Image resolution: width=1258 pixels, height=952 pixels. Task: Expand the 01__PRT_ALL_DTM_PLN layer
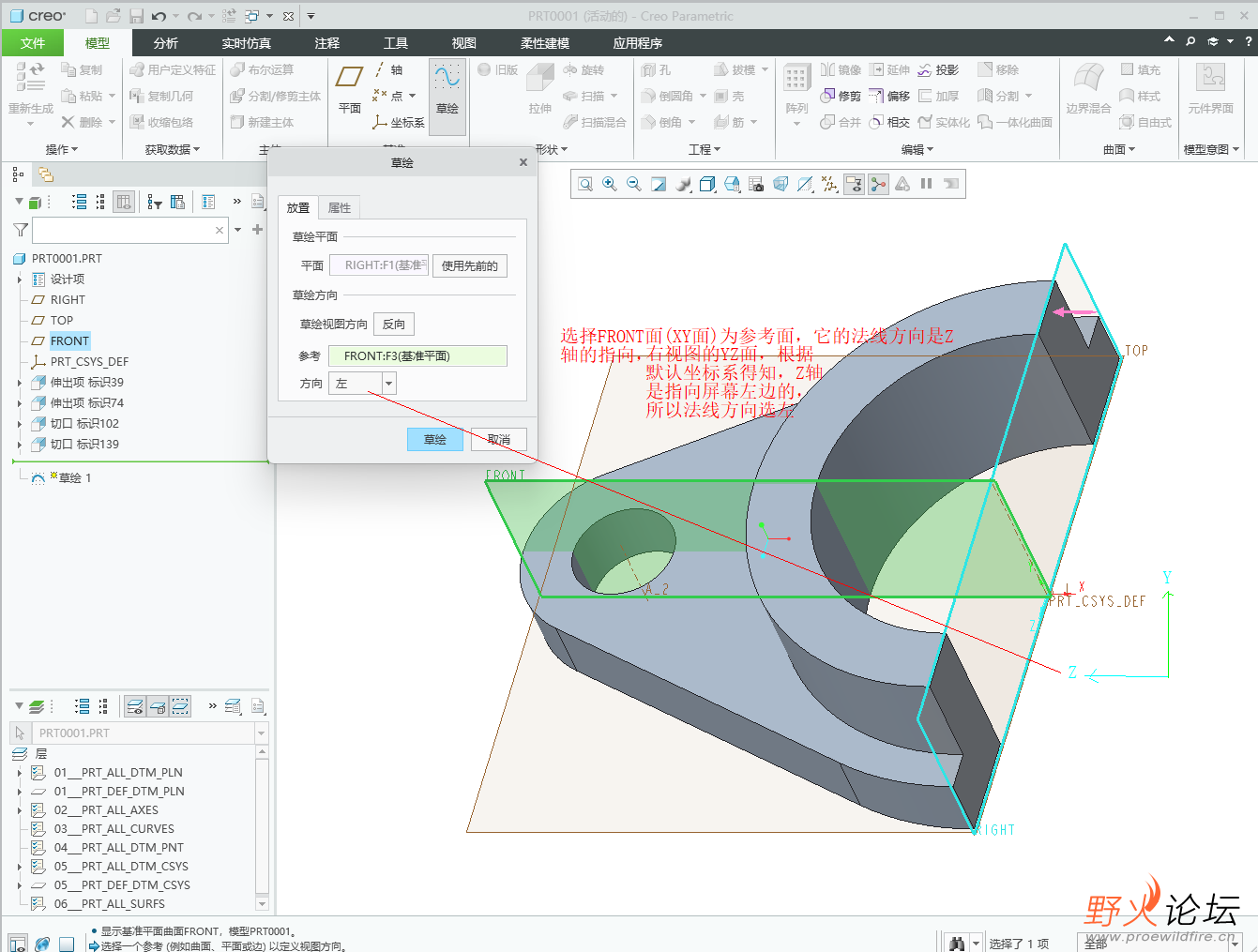[20, 773]
